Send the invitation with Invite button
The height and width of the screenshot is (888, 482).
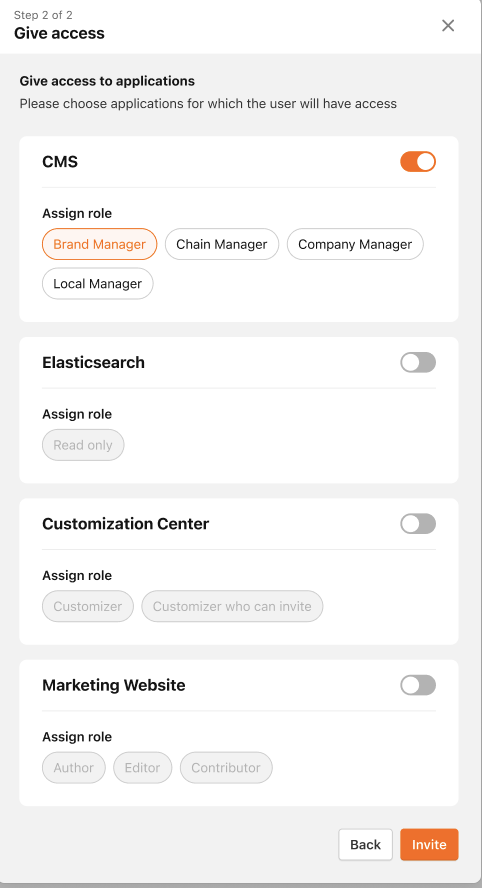tap(429, 844)
